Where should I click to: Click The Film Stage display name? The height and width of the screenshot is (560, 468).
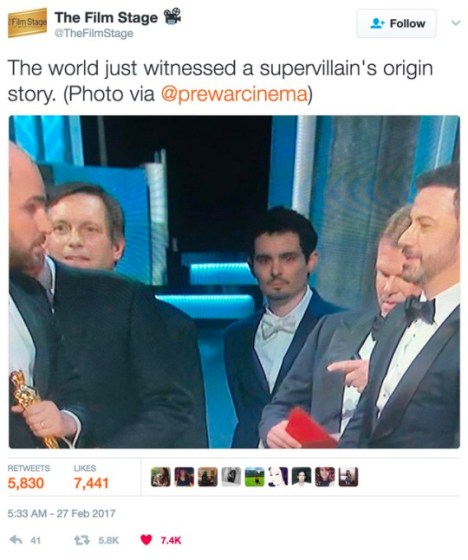pos(106,17)
